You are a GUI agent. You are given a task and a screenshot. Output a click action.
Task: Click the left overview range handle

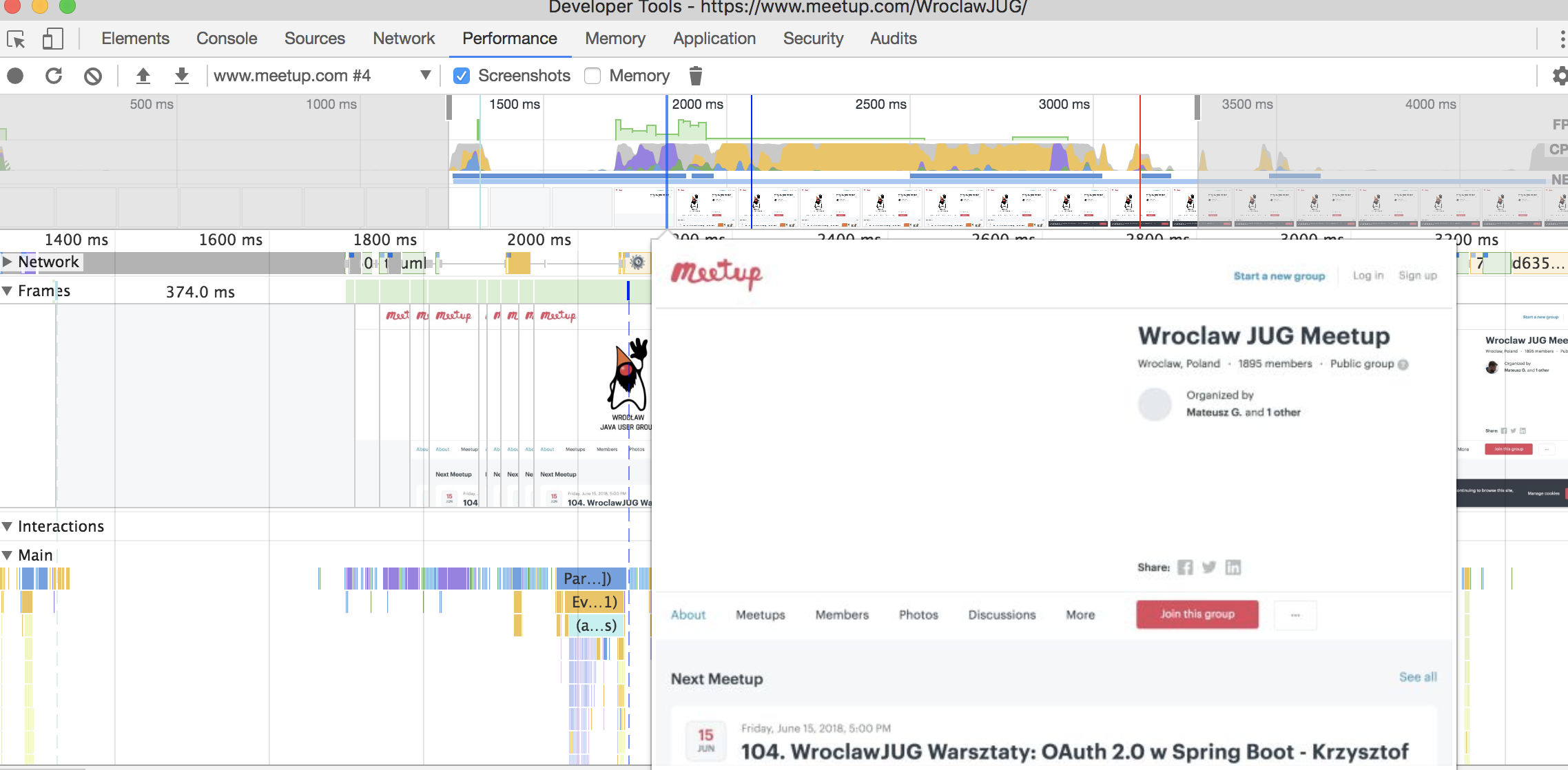pyautogui.click(x=449, y=108)
